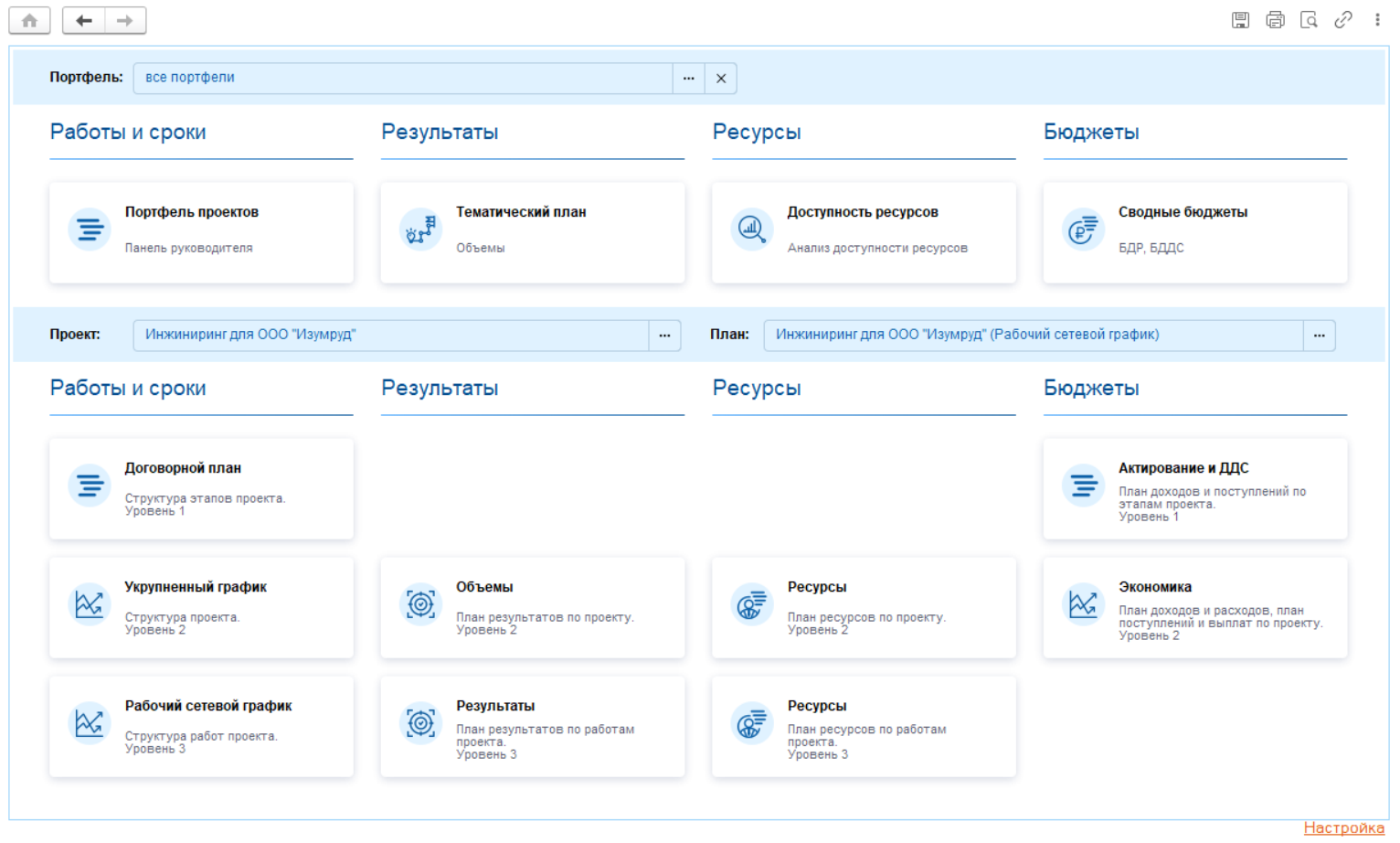Click the Save diskette icon

click(x=1240, y=20)
